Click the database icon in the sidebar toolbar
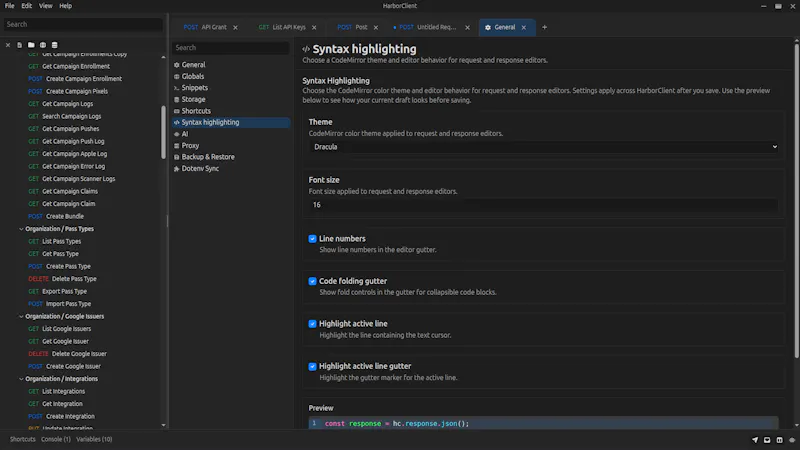 click(x=55, y=45)
